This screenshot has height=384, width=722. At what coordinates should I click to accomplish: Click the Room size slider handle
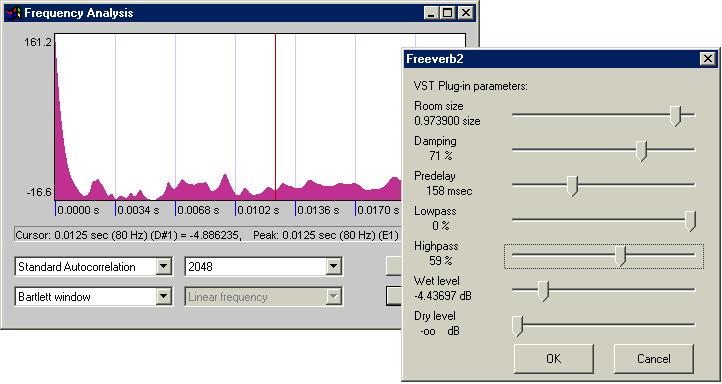coord(675,115)
